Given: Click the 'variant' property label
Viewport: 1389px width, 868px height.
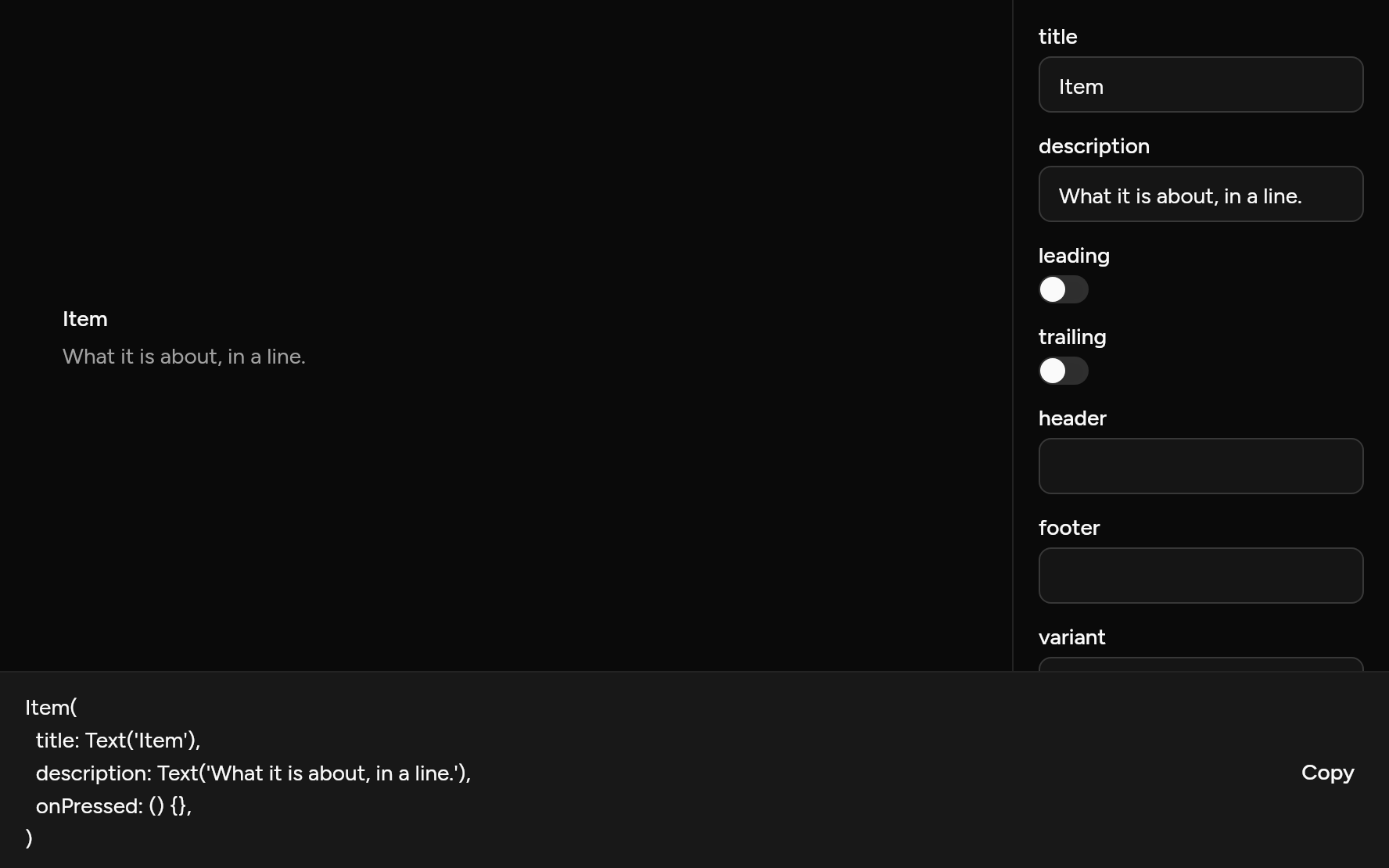Looking at the screenshot, I should tap(1071, 637).
